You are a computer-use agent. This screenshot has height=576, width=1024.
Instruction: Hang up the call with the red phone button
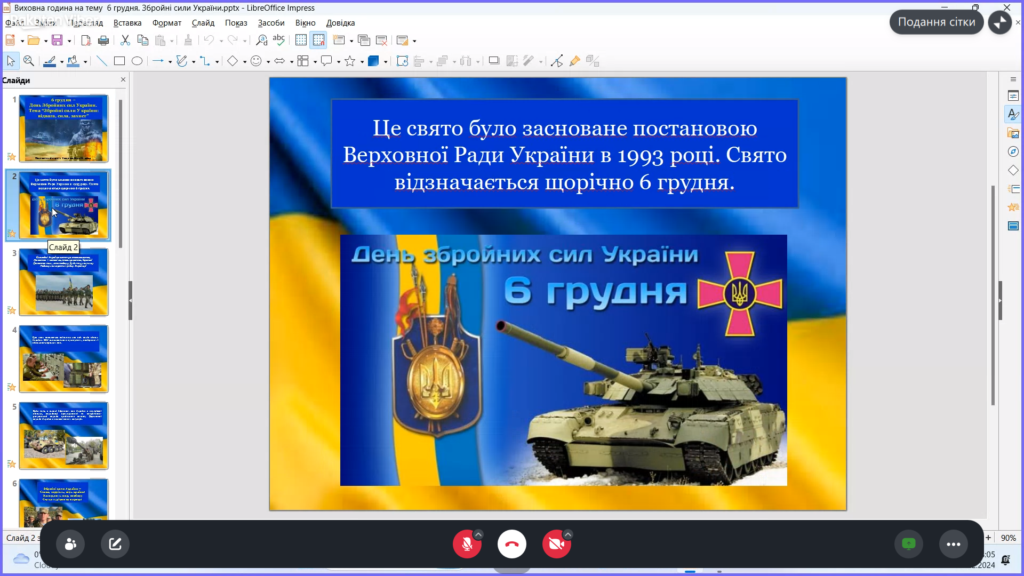[x=512, y=544]
